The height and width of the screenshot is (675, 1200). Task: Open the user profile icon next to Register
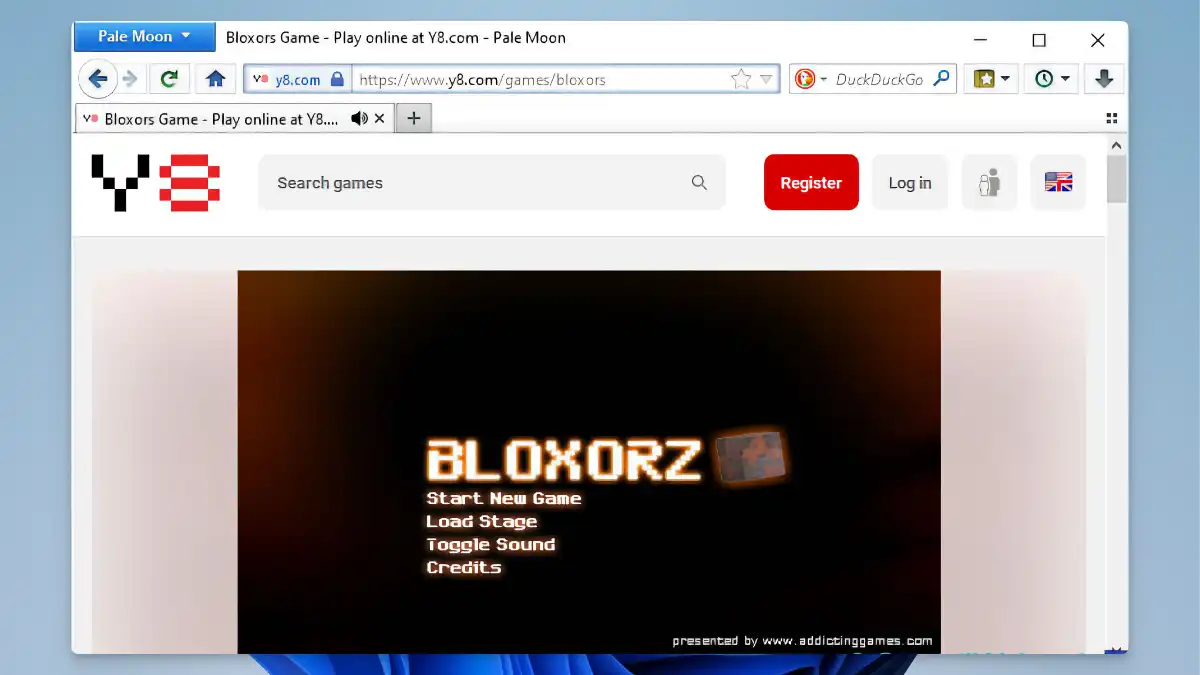tap(989, 182)
